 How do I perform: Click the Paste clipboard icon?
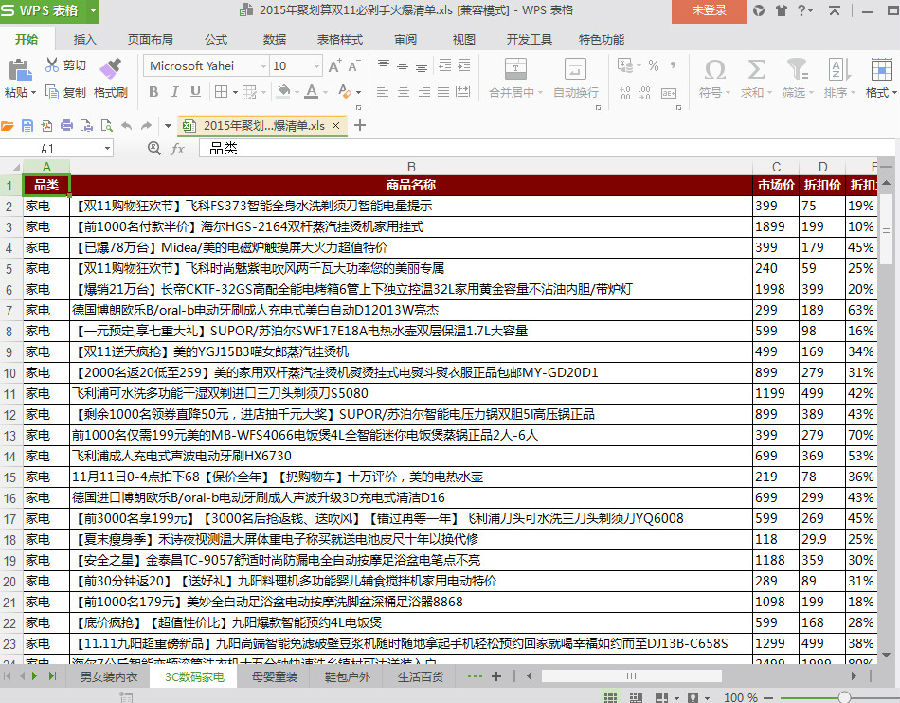click(20, 71)
